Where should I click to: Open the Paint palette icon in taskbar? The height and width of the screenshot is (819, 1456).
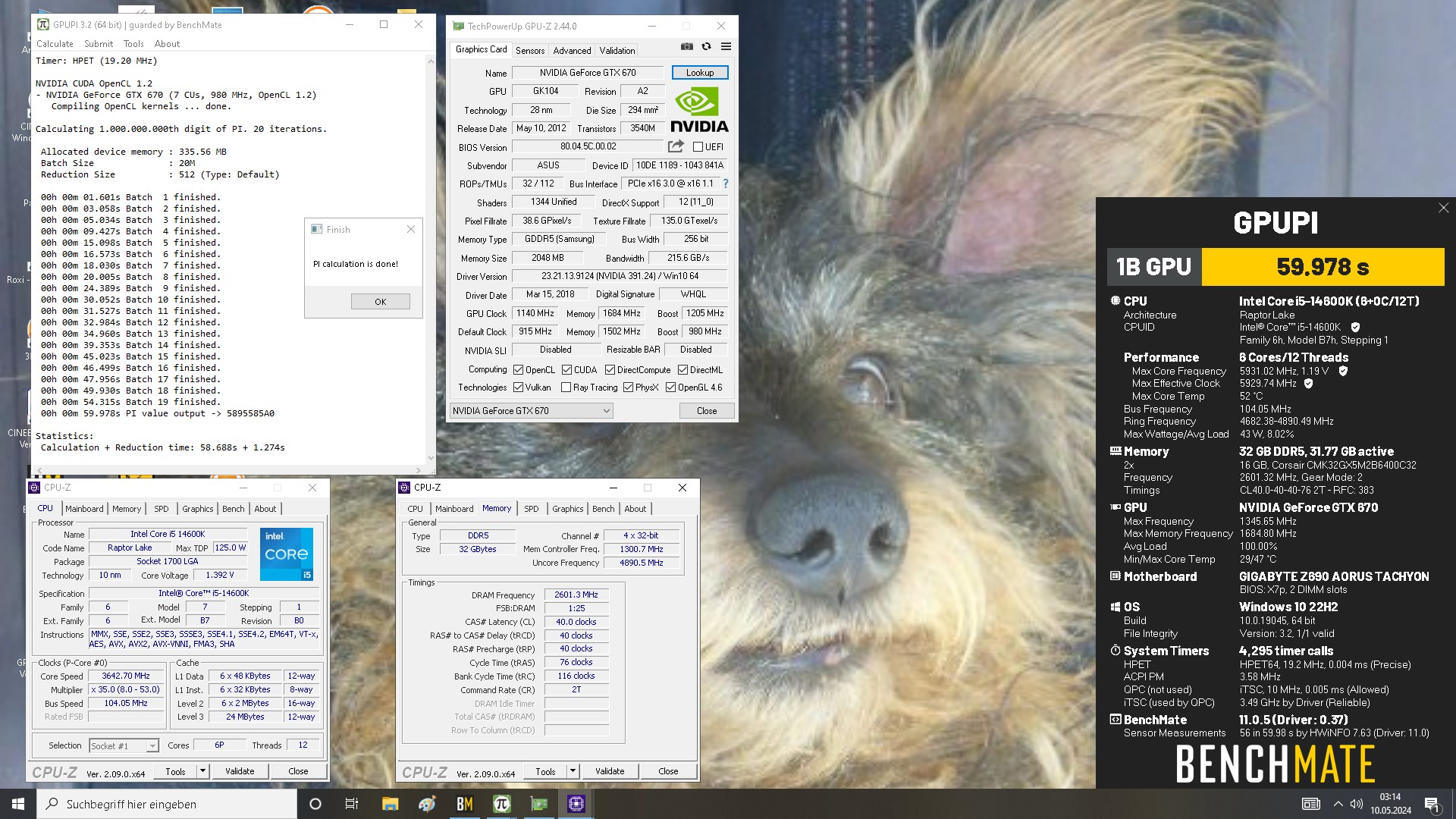point(427,804)
